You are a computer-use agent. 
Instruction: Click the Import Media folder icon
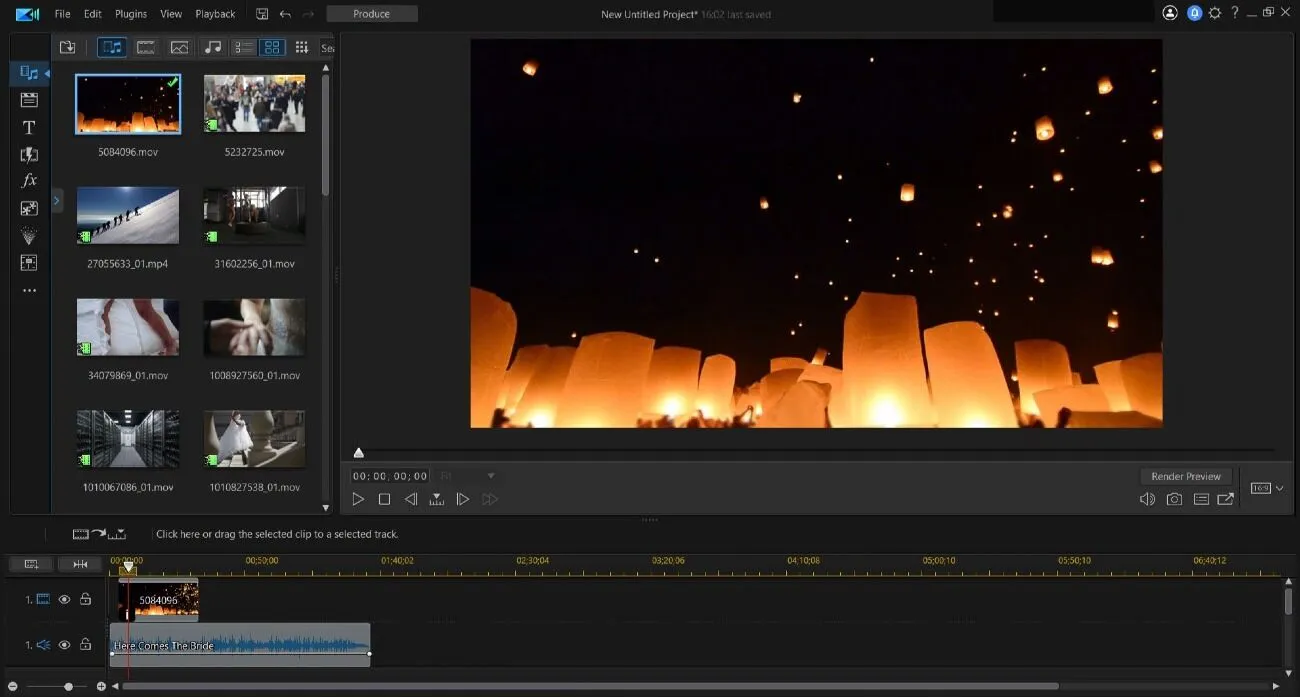tap(67, 47)
